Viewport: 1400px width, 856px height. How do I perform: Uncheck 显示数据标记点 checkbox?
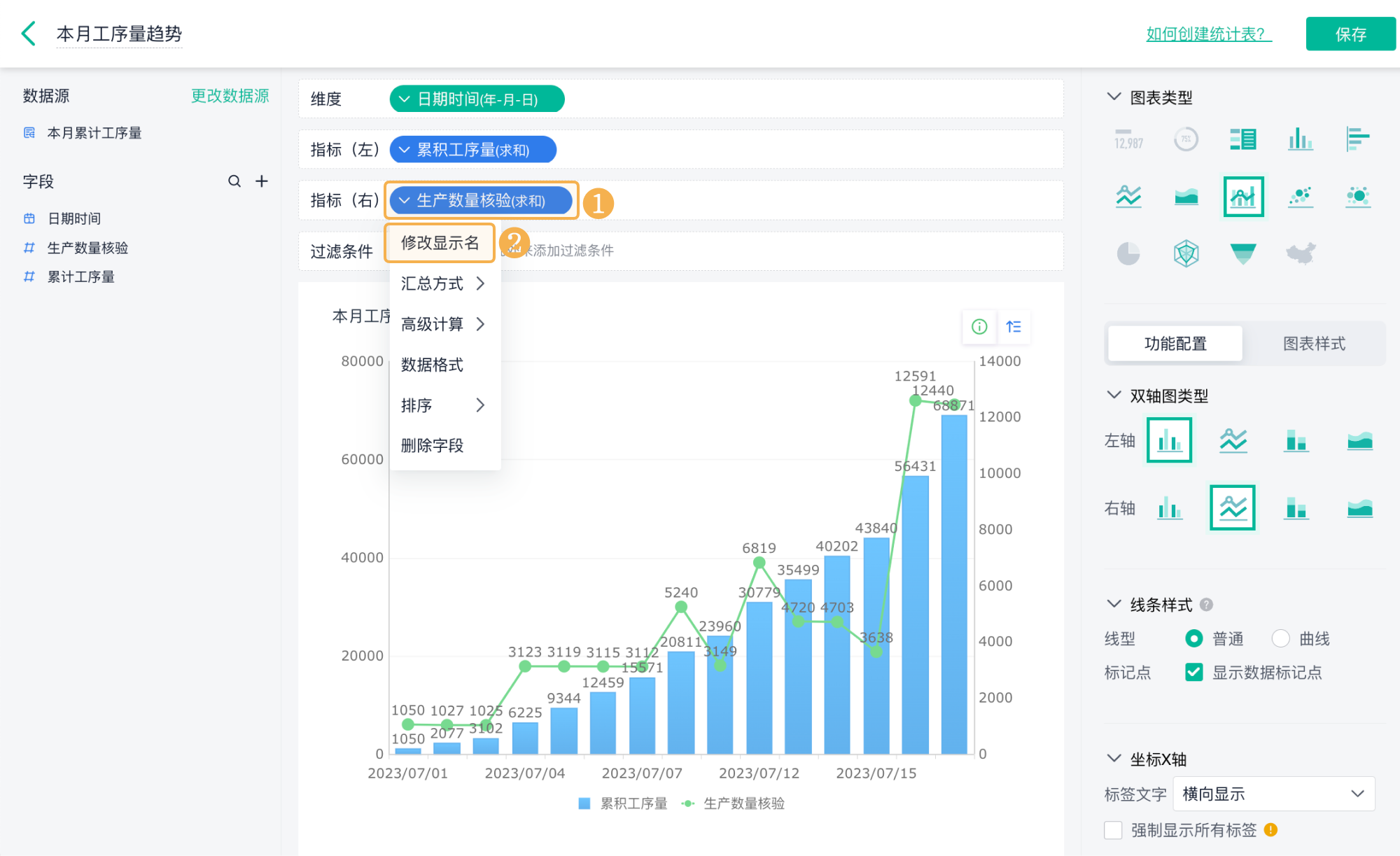[1194, 673]
